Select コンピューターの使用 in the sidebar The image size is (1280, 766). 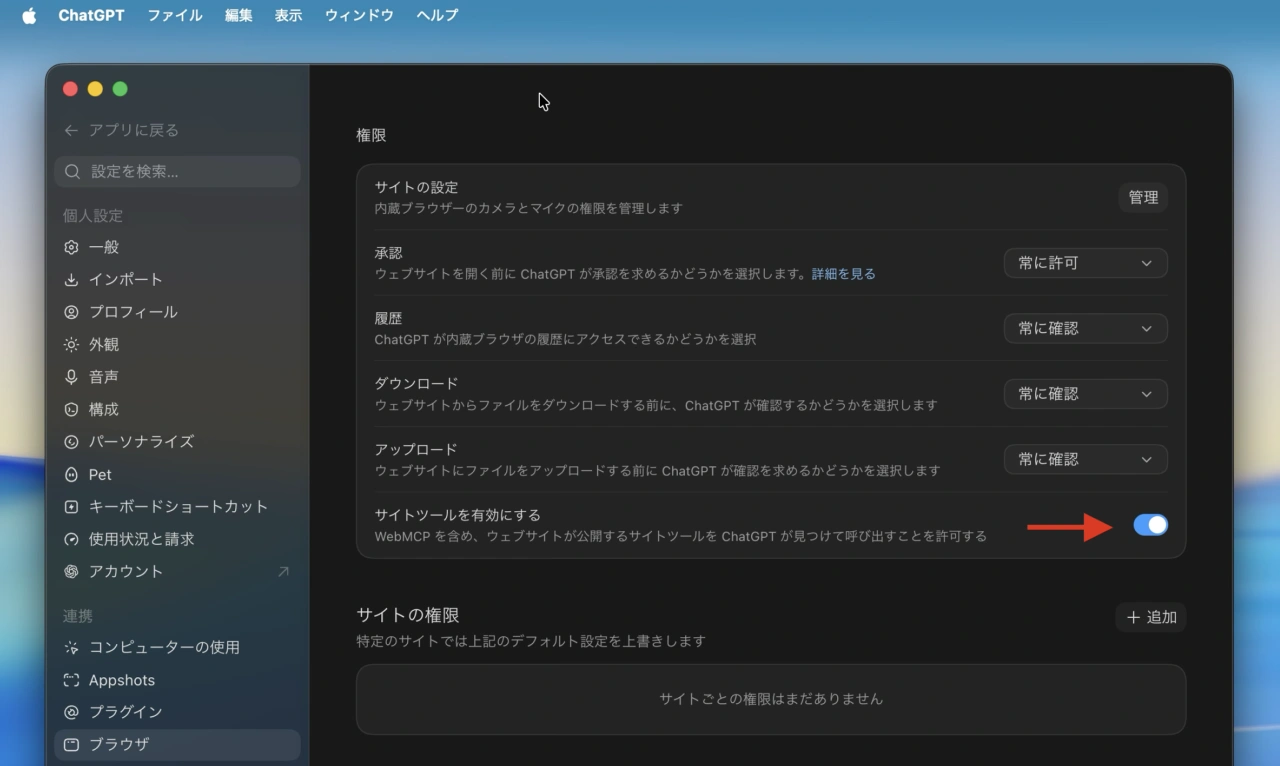[177, 647]
